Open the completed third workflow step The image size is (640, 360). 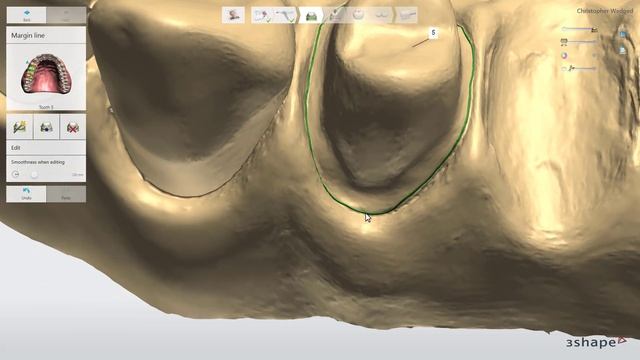pos(285,16)
